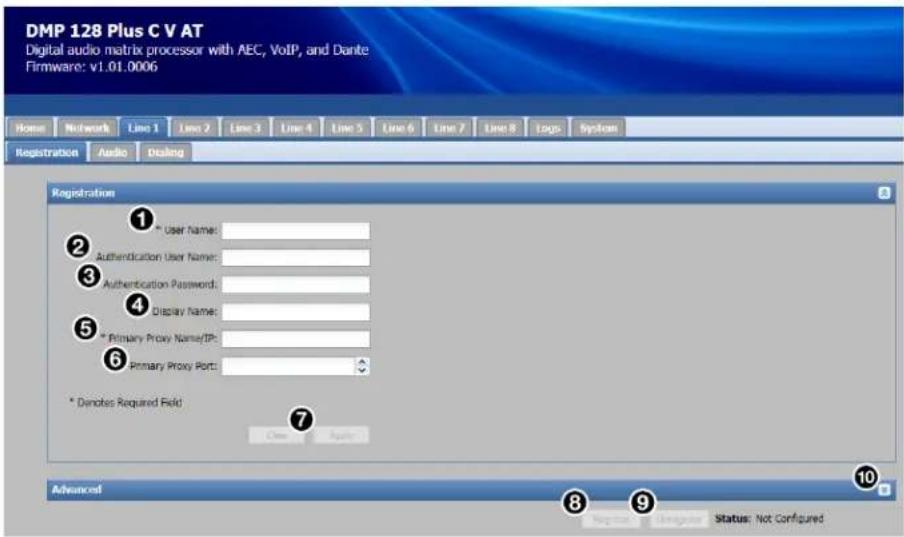The width and height of the screenshot is (904, 537).
Task: Open the Registration sub-tab
Action: [x=47, y=152]
